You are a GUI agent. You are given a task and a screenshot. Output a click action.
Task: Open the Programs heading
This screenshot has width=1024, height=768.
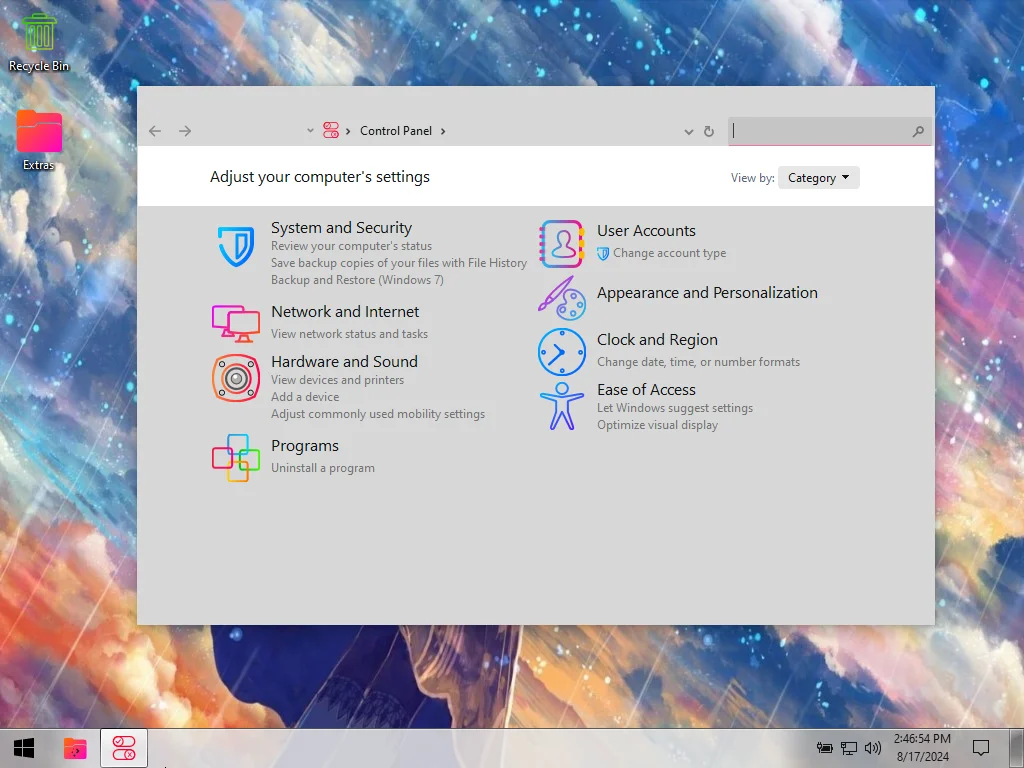(305, 446)
